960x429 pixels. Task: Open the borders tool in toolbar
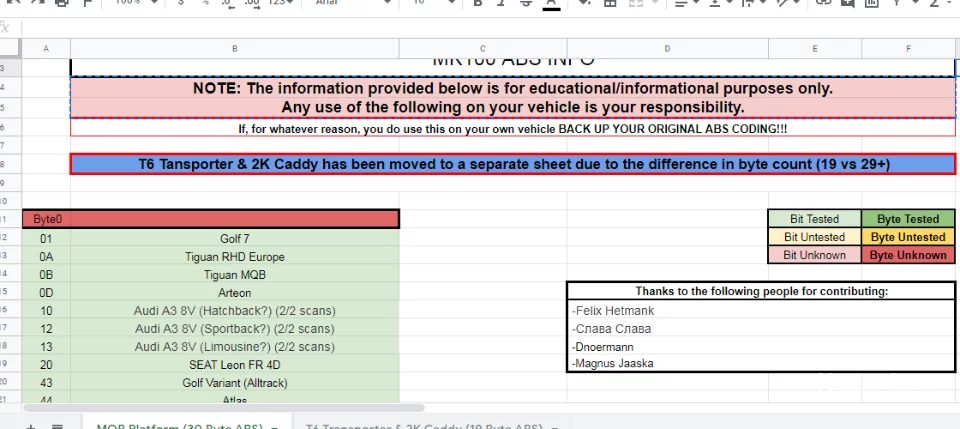coord(609,3)
